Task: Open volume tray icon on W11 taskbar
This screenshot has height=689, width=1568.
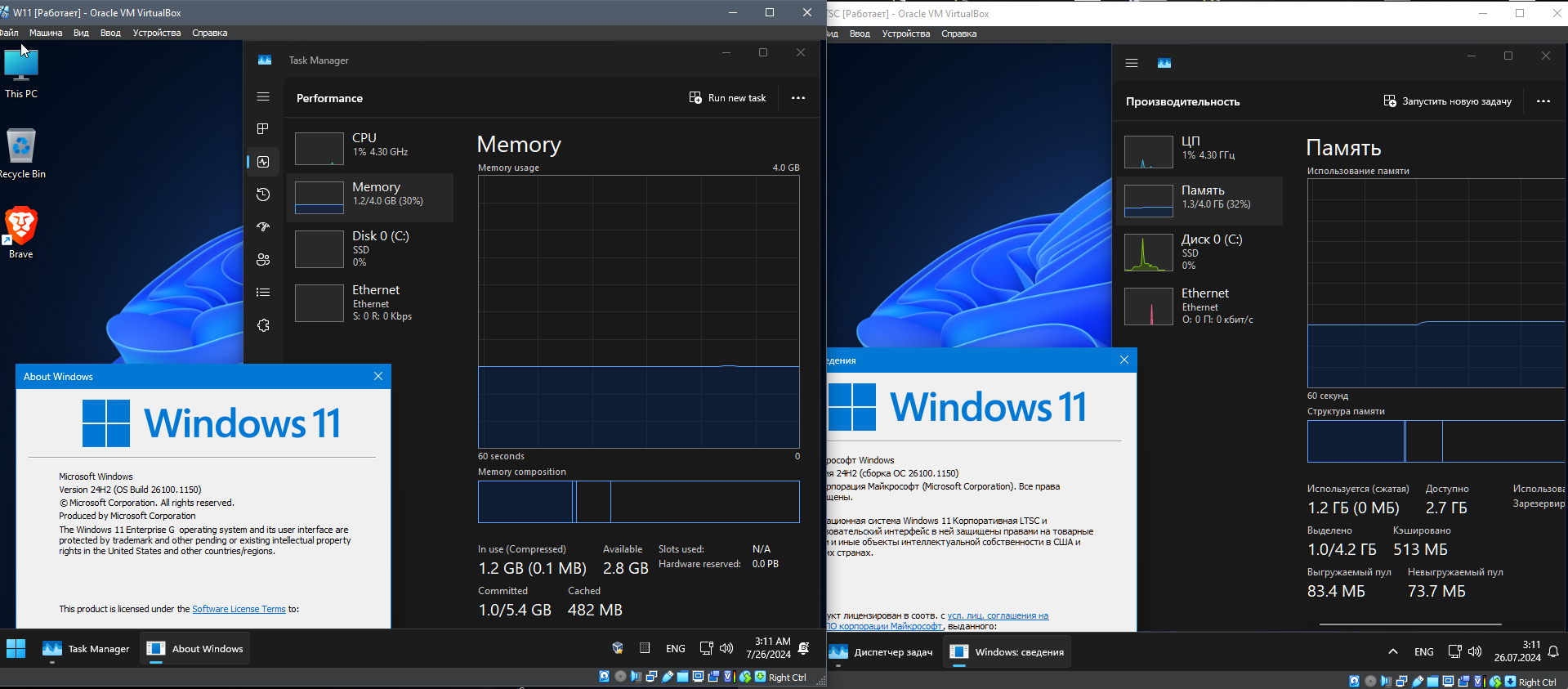Action: [726, 648]
